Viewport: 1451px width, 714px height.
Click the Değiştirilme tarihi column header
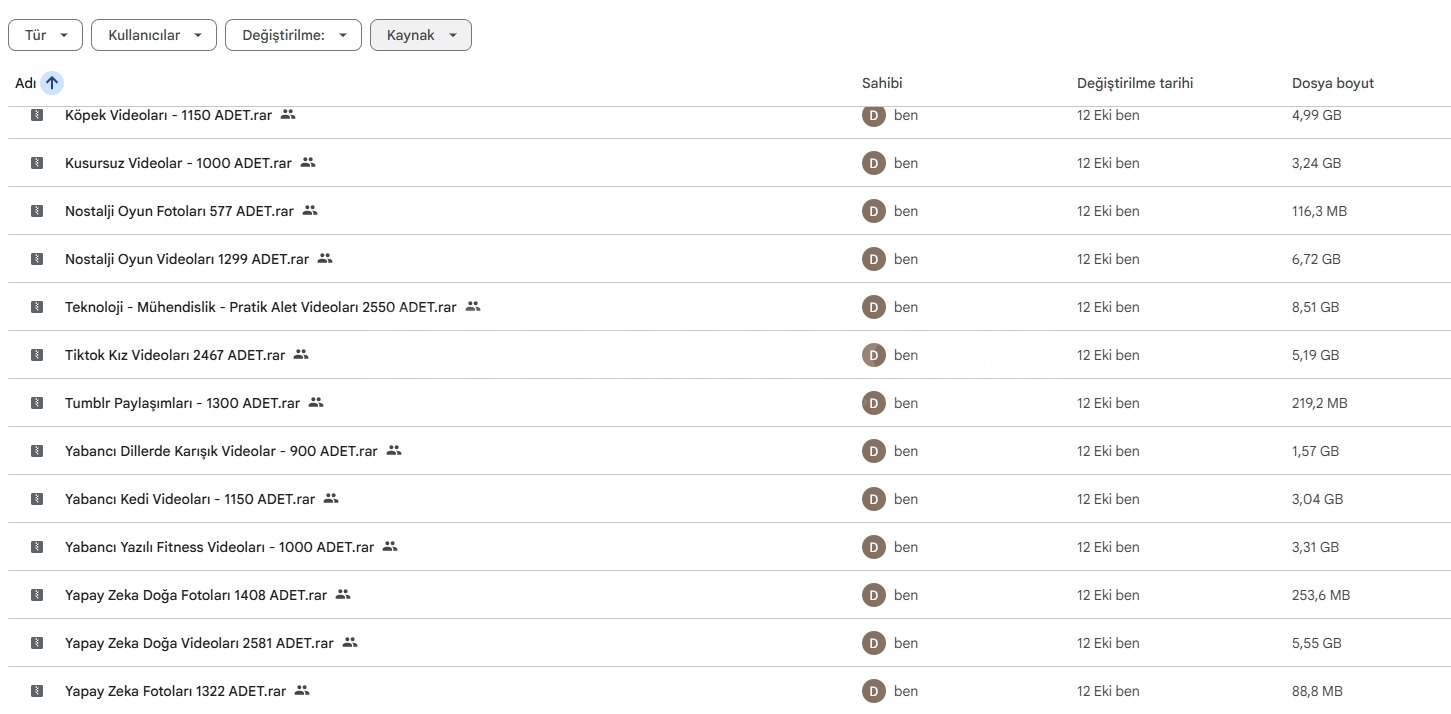1134,84
